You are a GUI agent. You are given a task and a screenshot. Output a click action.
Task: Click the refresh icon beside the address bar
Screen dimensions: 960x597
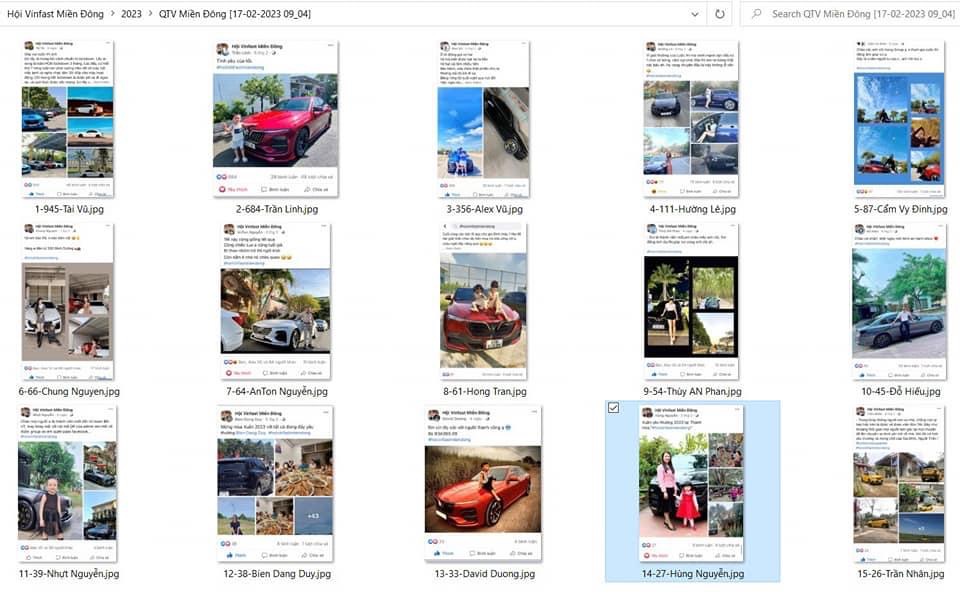[x=719, y=14]
